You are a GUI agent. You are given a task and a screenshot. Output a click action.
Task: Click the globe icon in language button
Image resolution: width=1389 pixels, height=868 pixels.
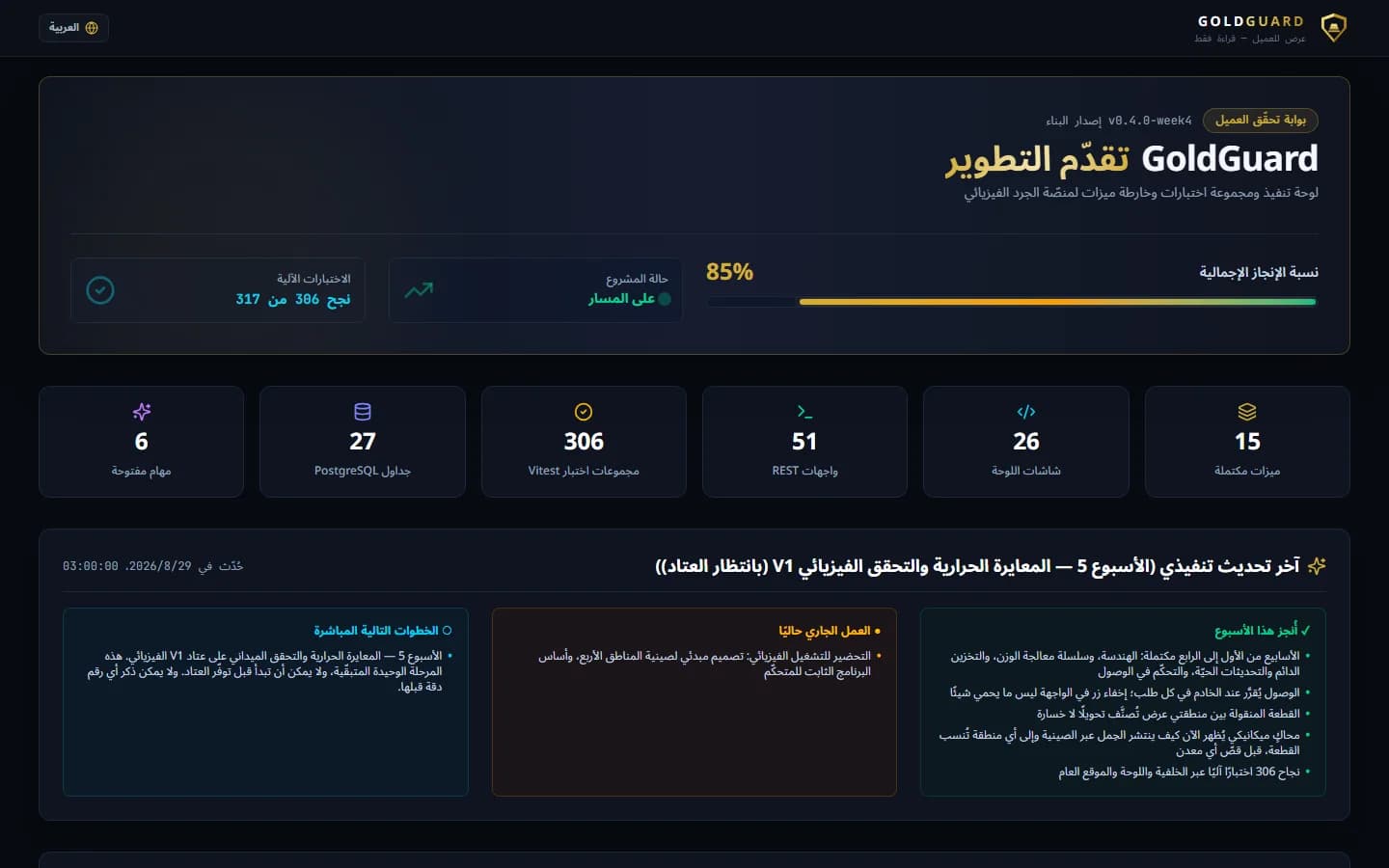coord(92,28)
